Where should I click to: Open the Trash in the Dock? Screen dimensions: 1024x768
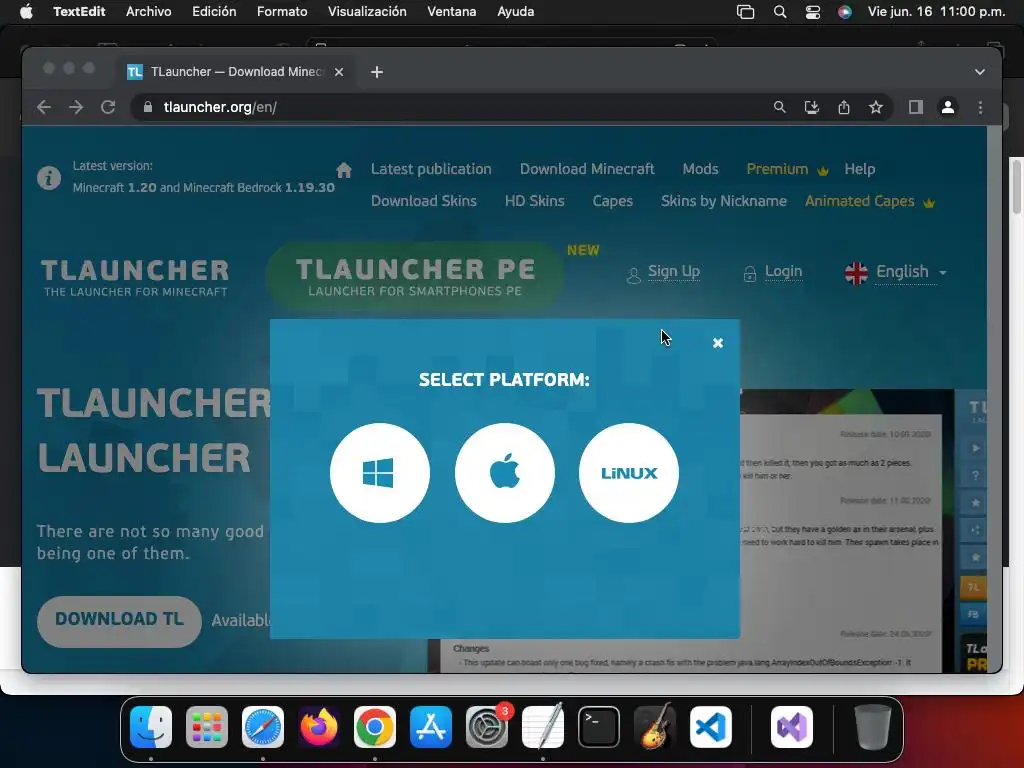pyautogui.click(x=872, y=727)
